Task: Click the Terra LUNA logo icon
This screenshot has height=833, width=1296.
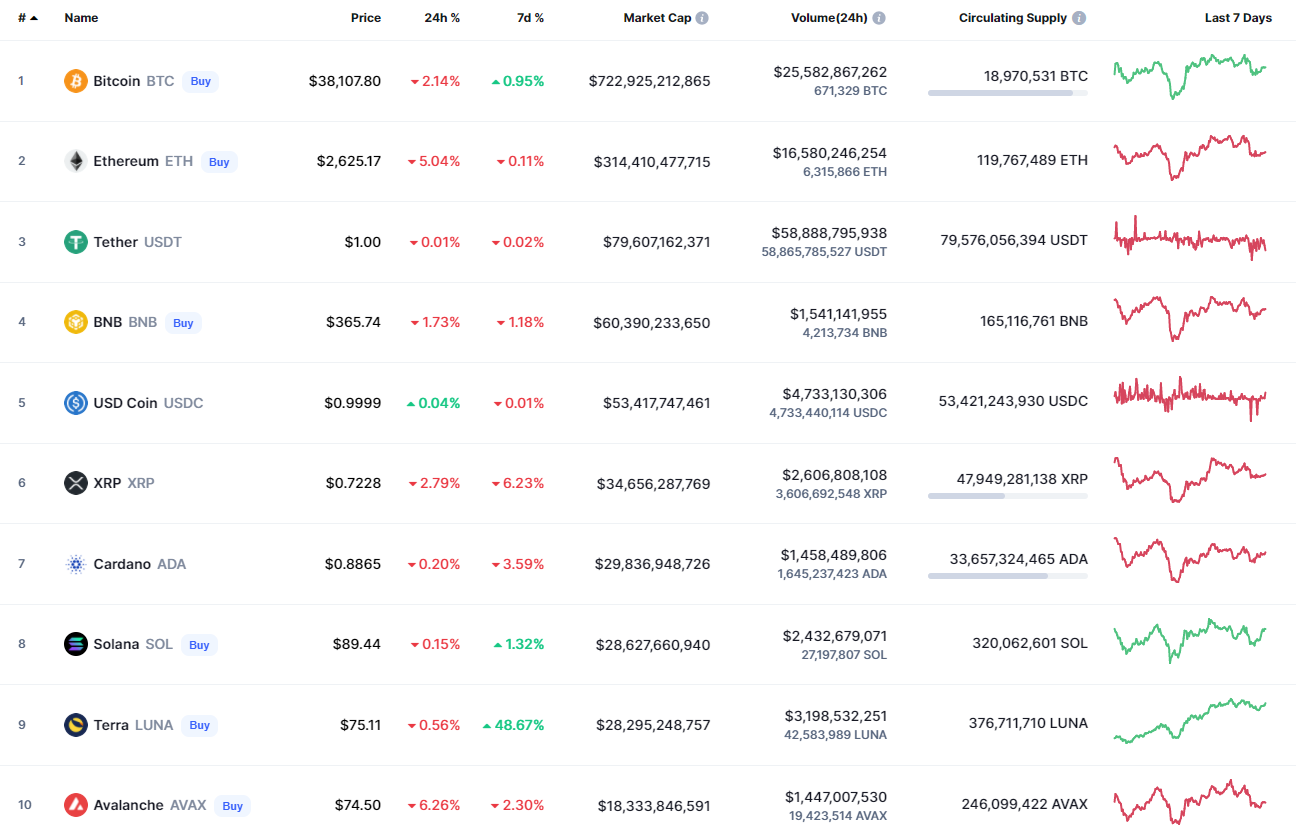Action: pos(76,725)
